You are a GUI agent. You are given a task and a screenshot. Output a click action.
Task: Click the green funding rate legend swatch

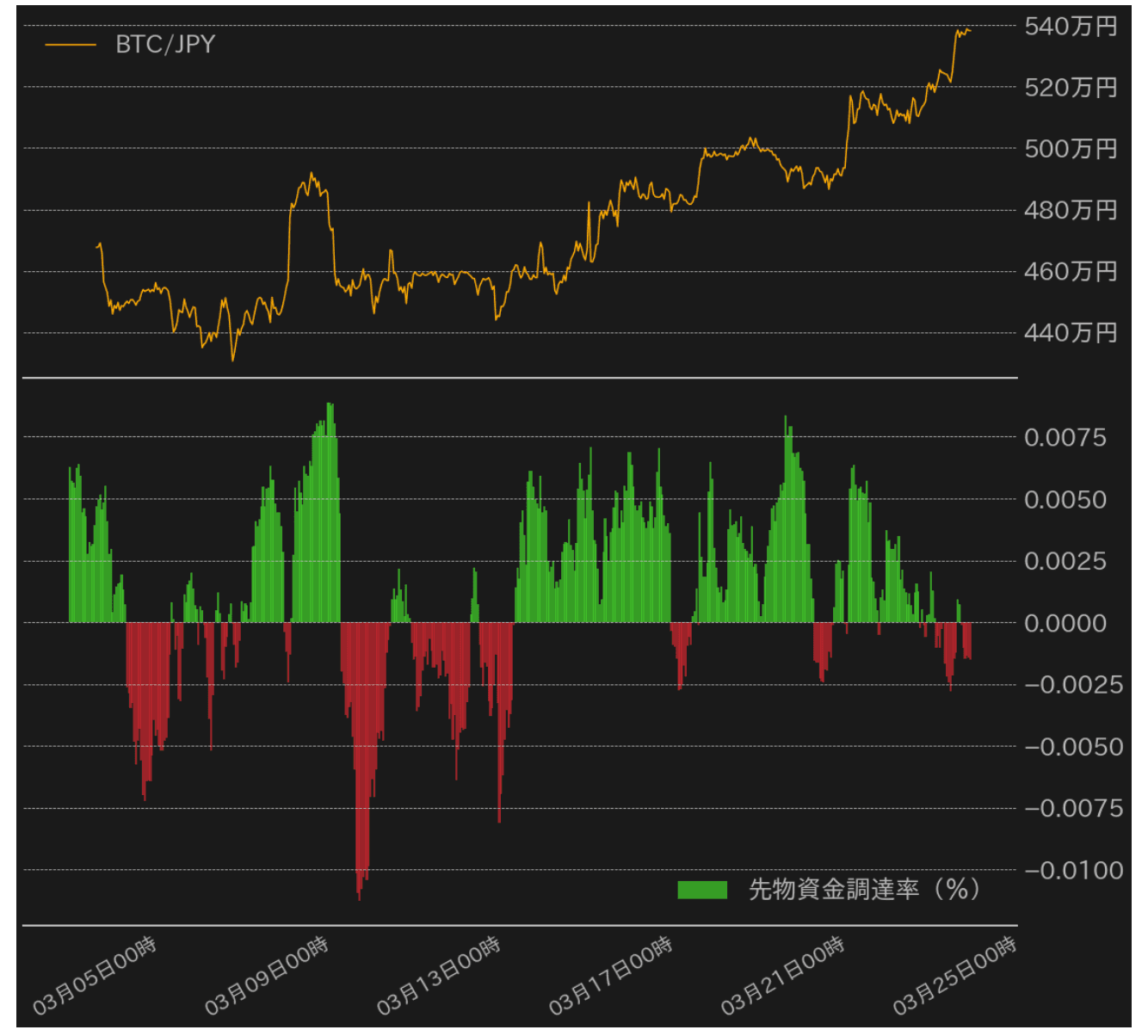[x=702, y=890]
